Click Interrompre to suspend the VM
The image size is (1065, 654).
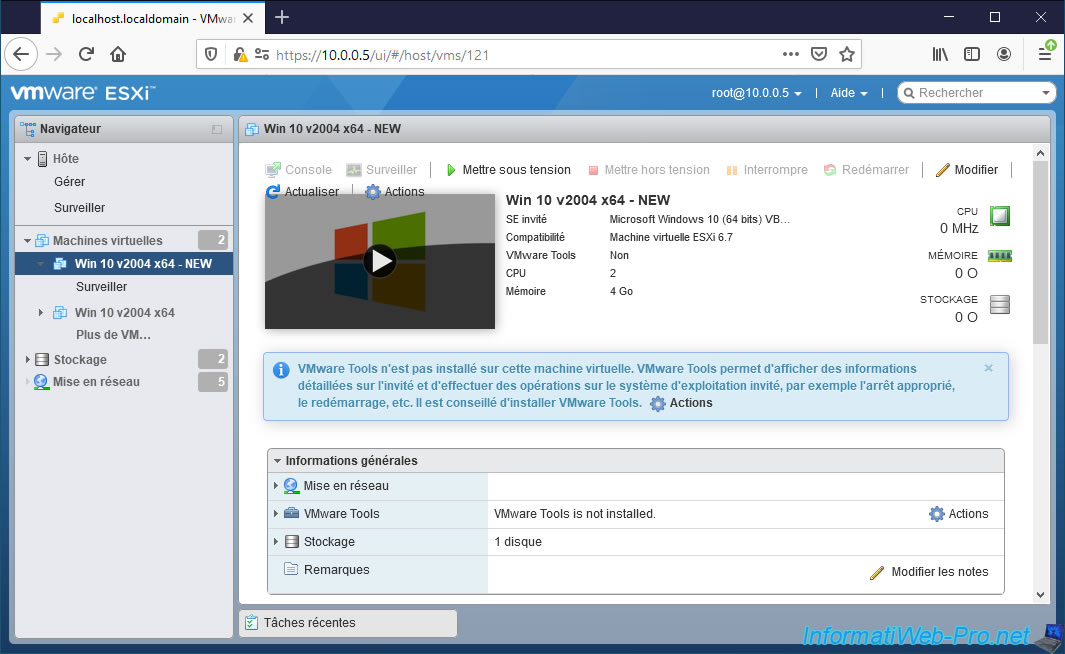tap(767, 170)
